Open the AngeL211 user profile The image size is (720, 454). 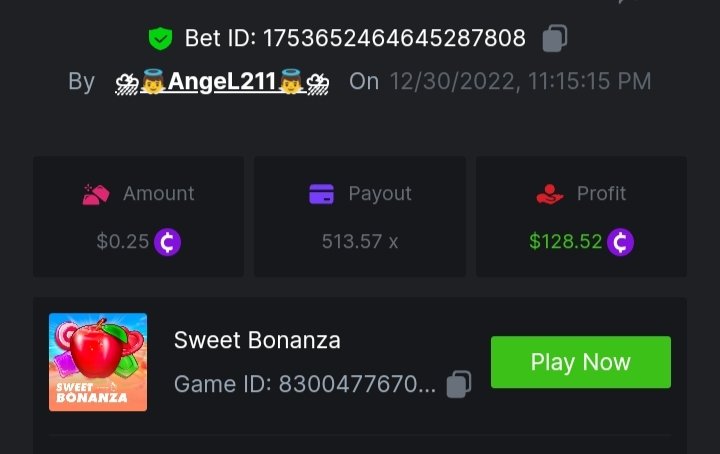tap(222, 82)
